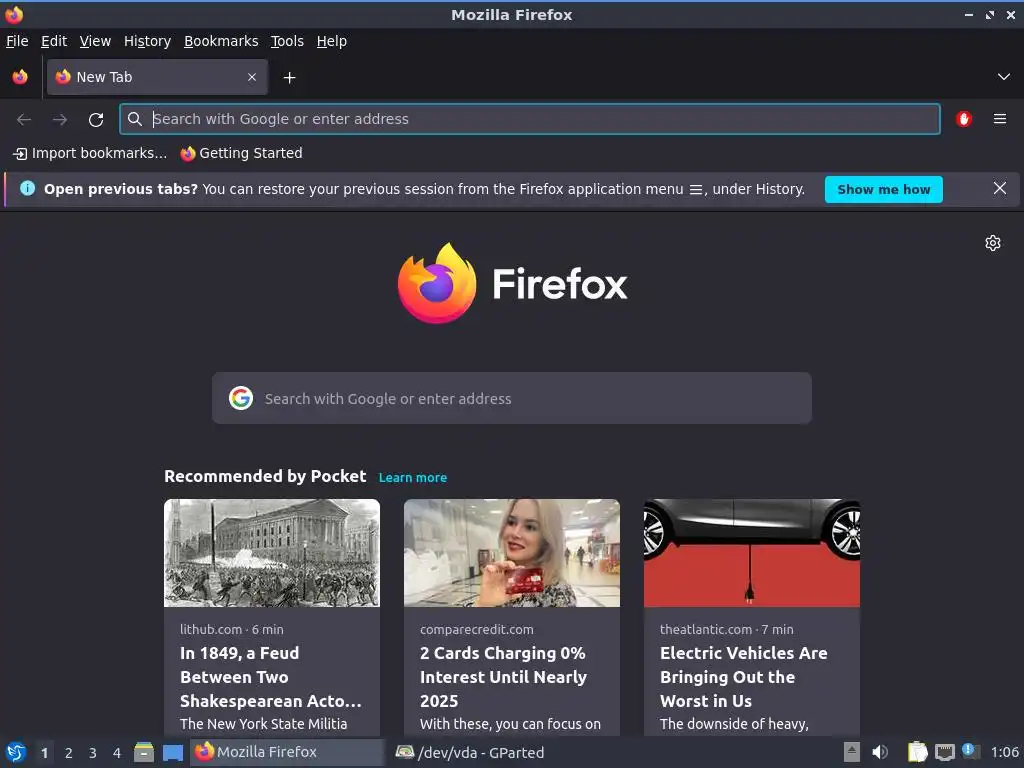Focus the center Google search field
Image resolution: width=1024 pixels, height=768 pixels.
point(511,398)
